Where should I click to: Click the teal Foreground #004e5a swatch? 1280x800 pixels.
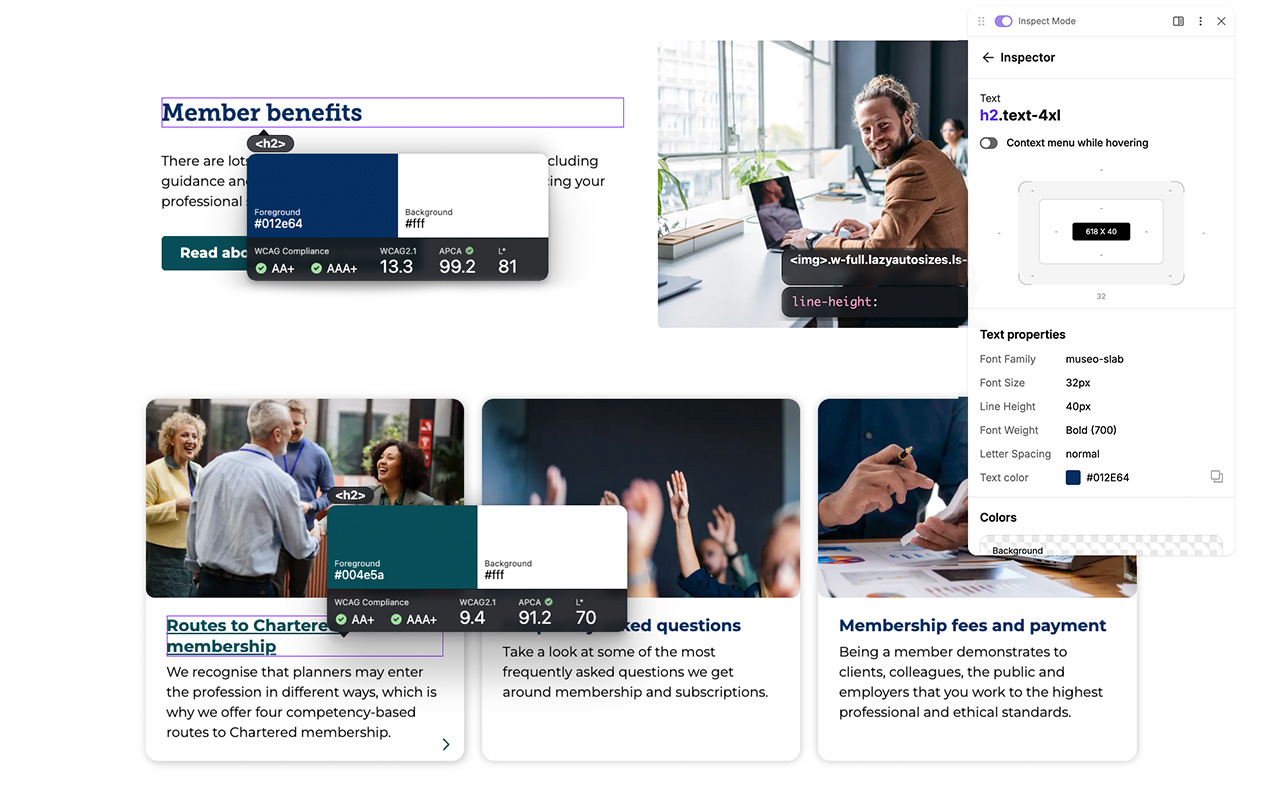click(x=402, y=547)
